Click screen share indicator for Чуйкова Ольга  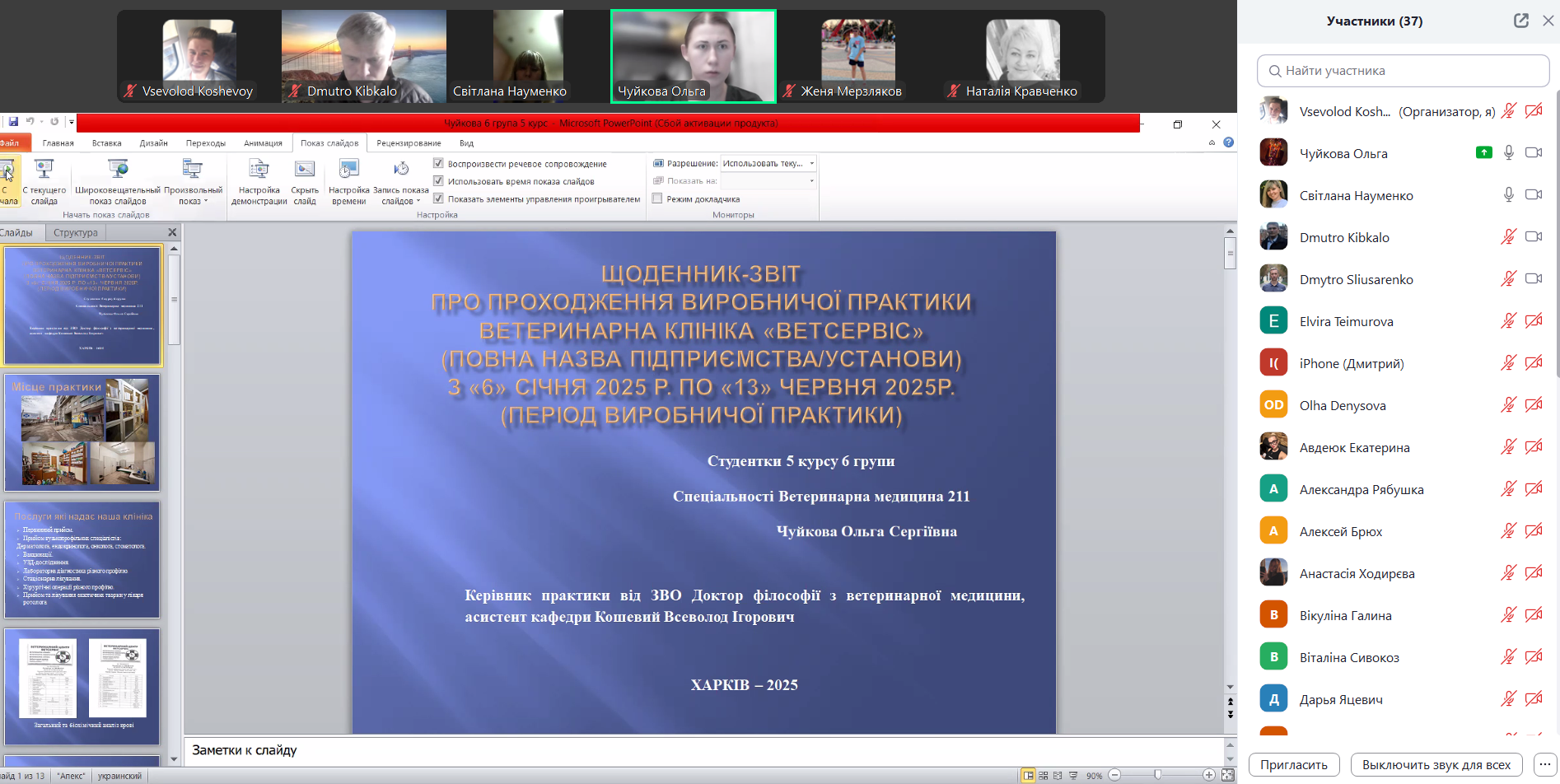(x=1483, y=152)
